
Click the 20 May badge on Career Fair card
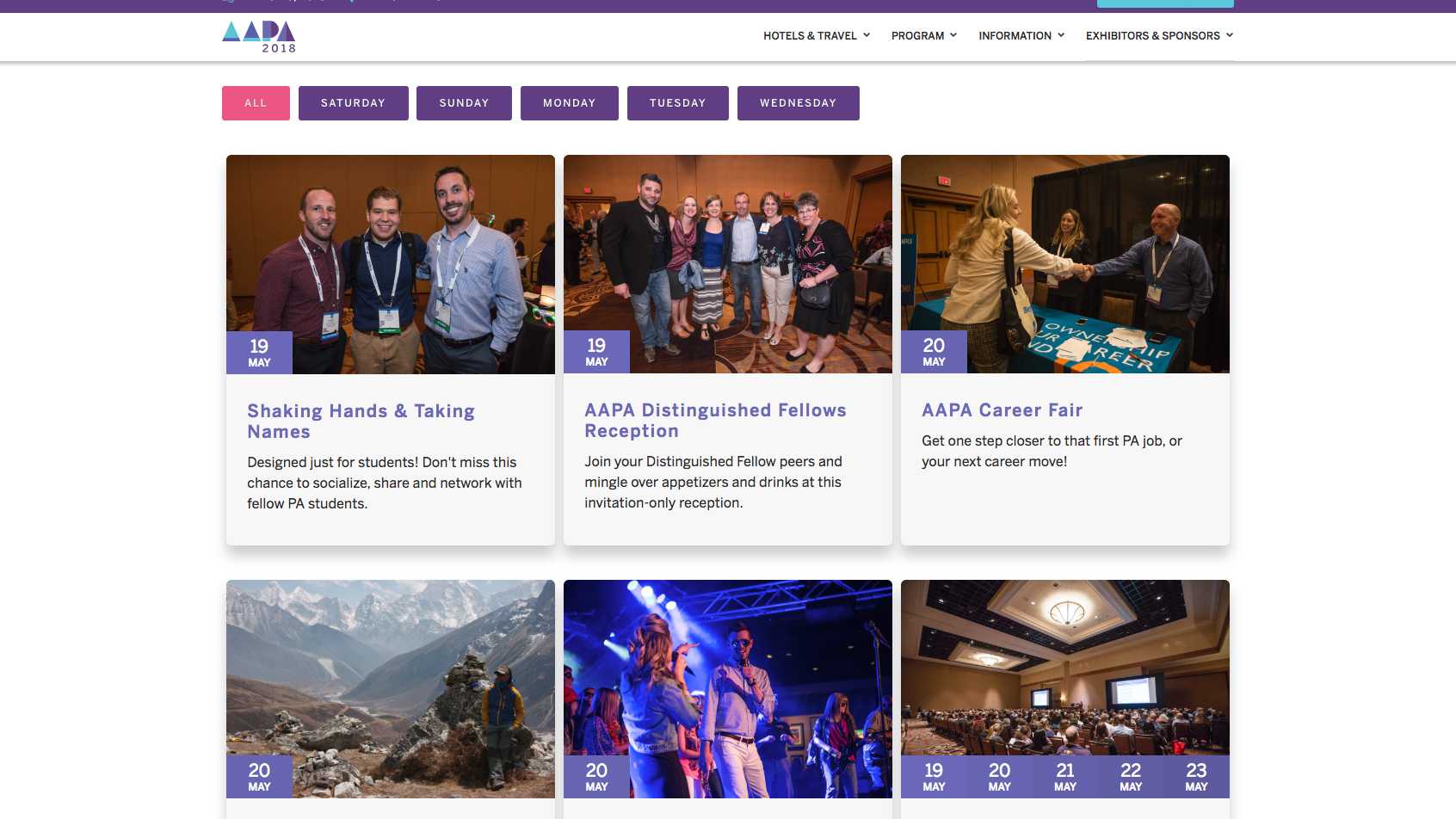pyautogui.click(x=934, y=352)
